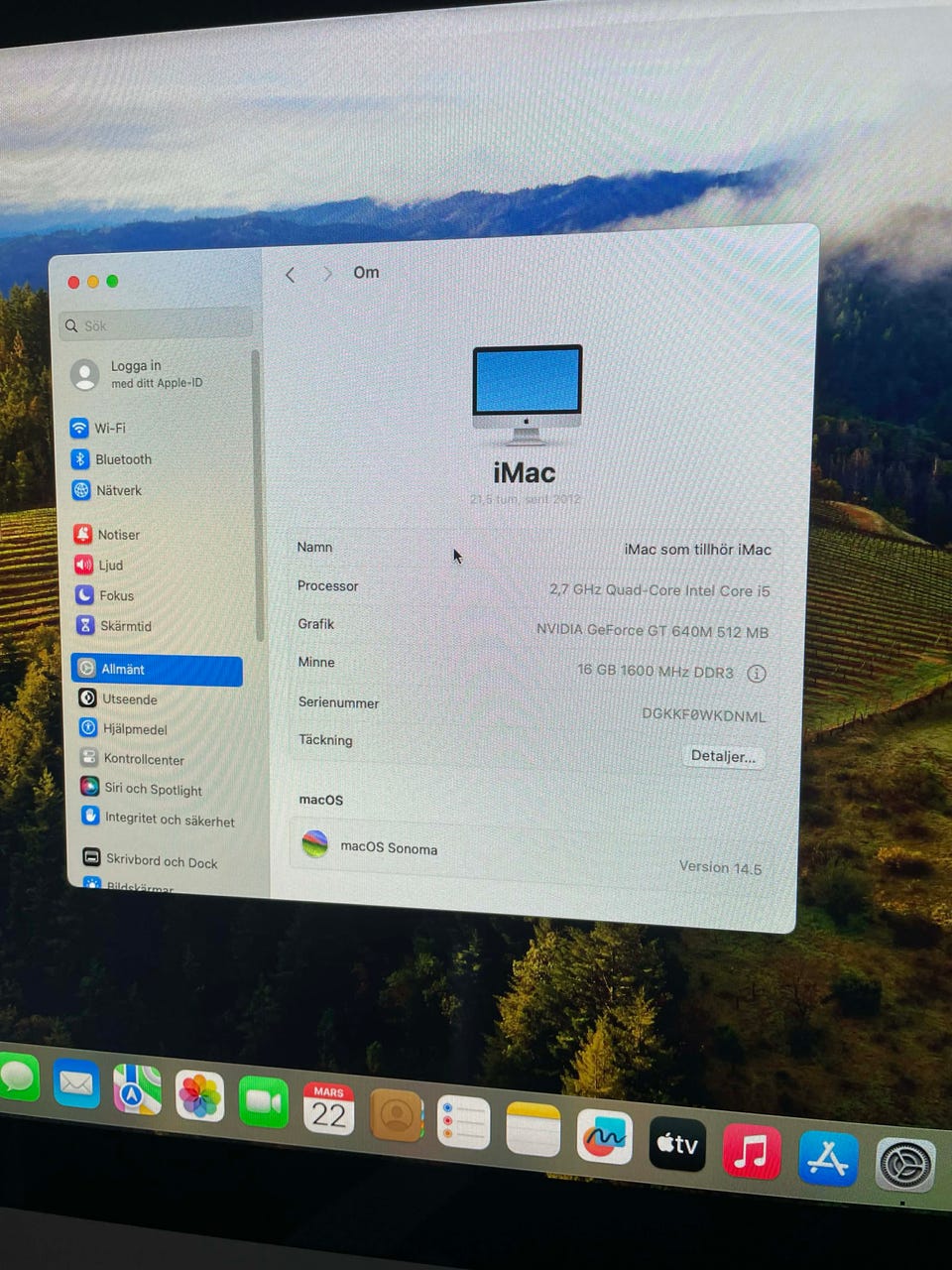Open Wi-Fi settings in sidebar
The height and width of the screenshot is (1270, 952).
click(99, 428)
